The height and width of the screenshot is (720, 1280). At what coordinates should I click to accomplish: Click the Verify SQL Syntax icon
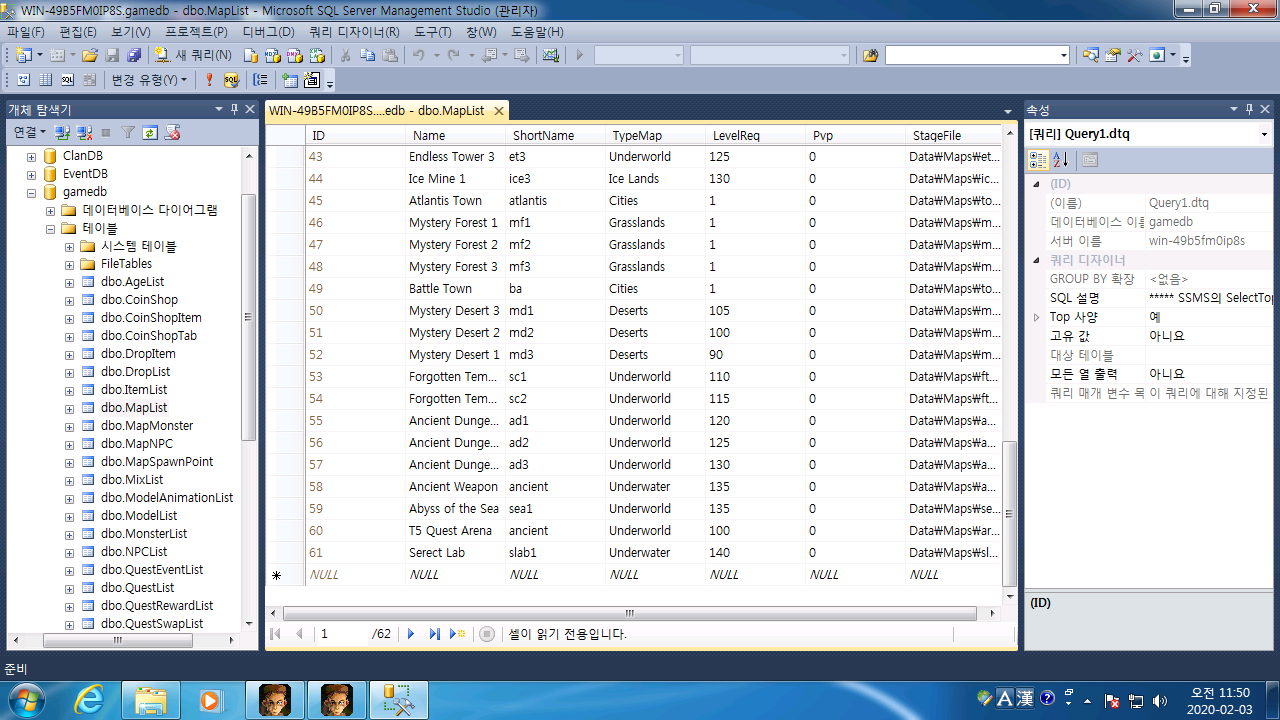click(x=231, y=80)
